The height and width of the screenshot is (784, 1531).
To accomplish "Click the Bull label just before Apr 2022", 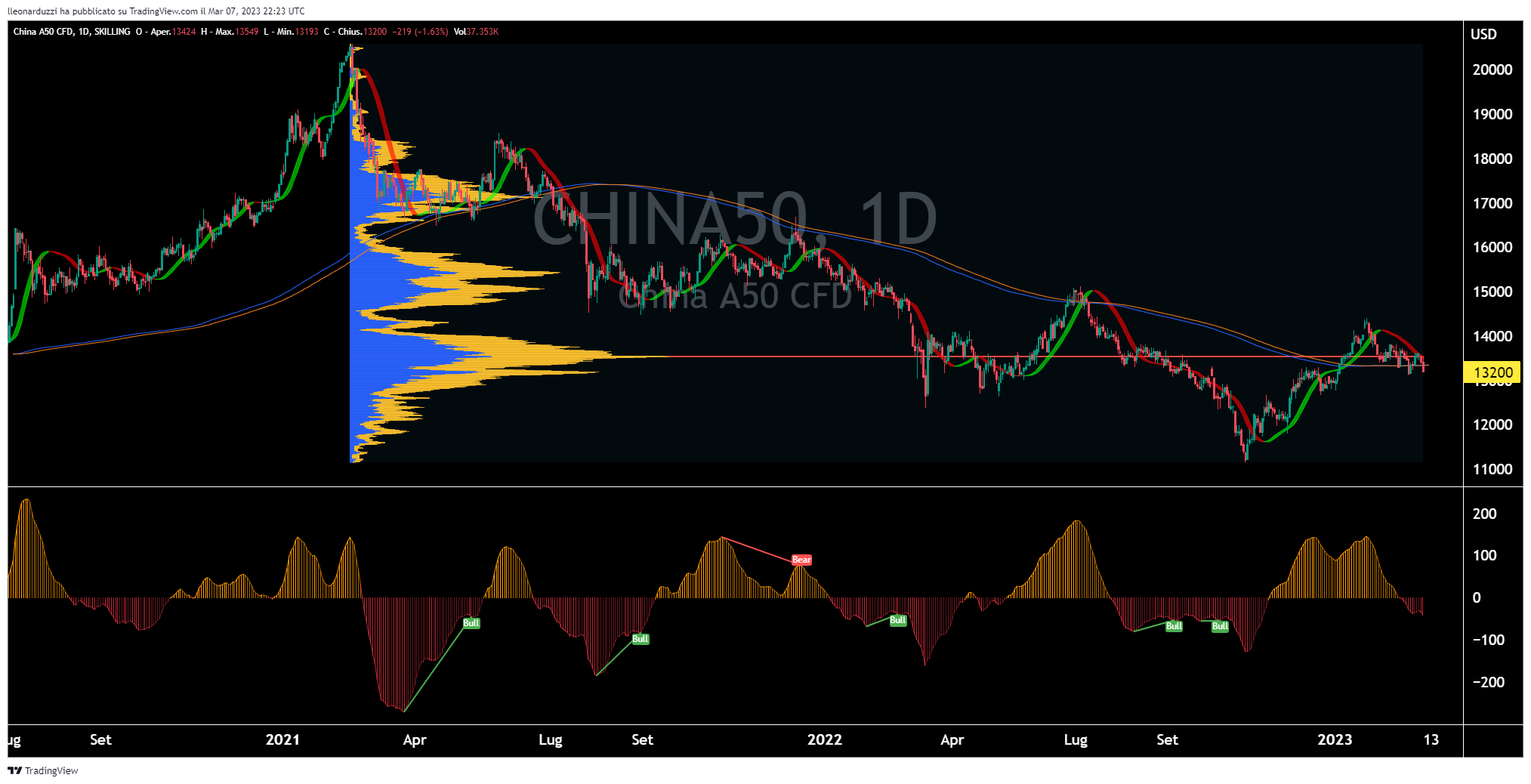I will (x=898, y=620).
